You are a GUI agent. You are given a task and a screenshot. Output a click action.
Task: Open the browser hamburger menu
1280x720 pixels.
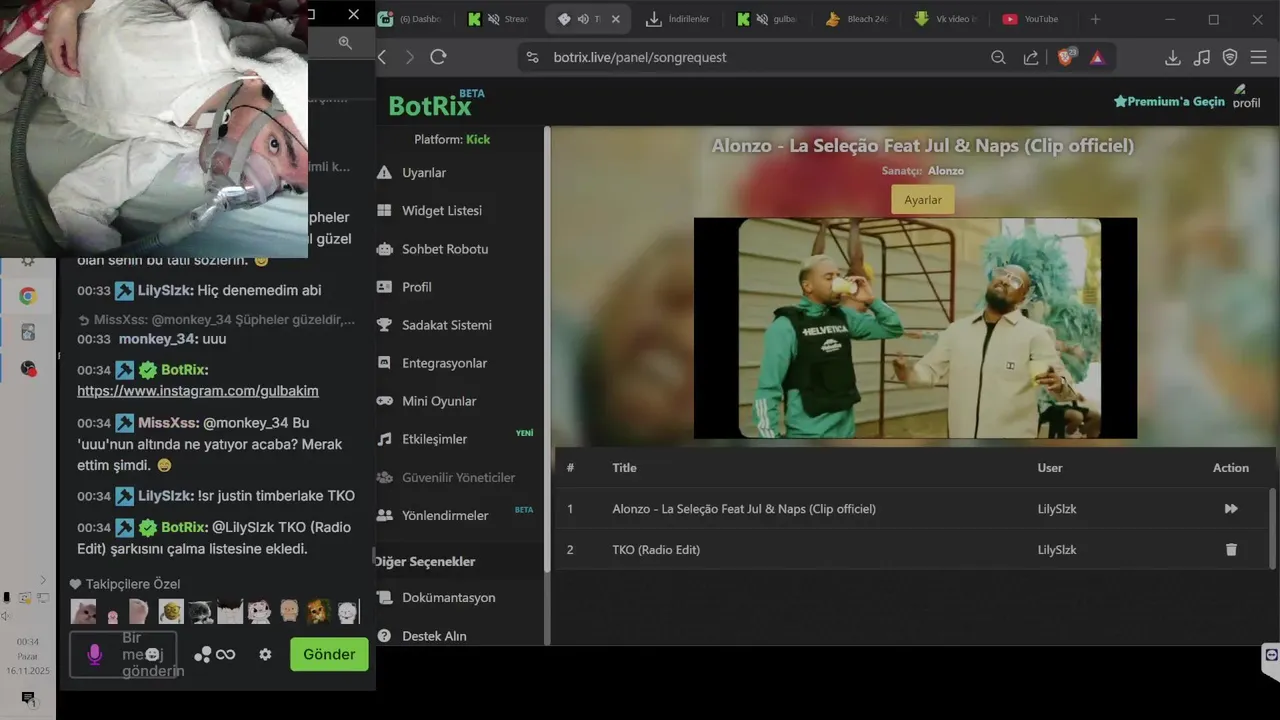[x=1259, y=57]
